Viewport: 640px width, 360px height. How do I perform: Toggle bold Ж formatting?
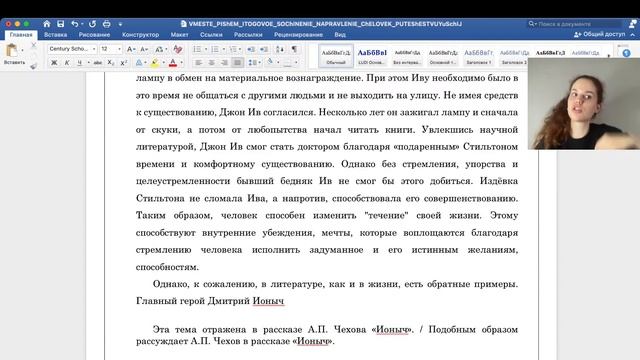coord(54,63)
